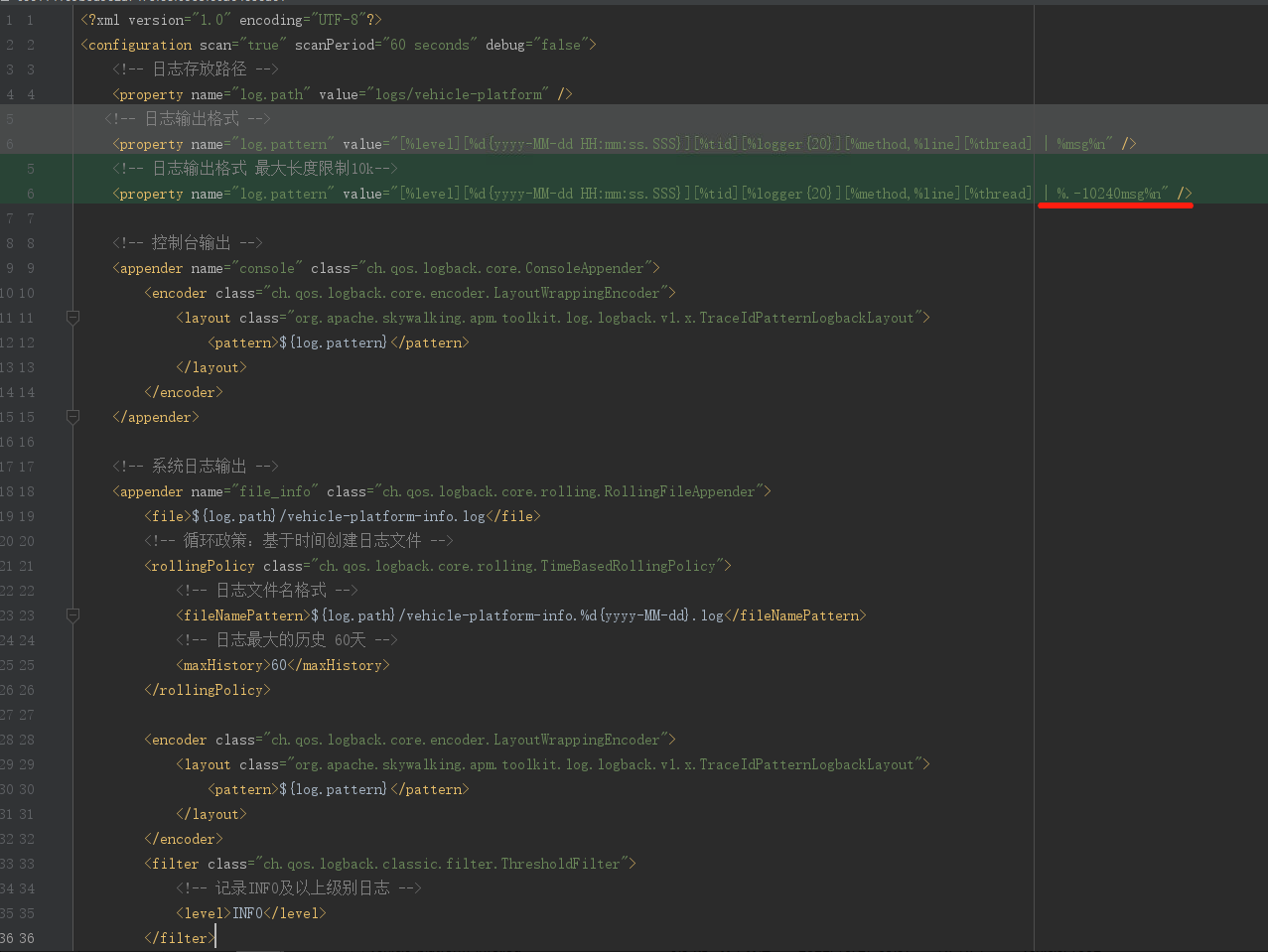
Task: Click the fold icon next to the layout element
Action: [72, 318]
